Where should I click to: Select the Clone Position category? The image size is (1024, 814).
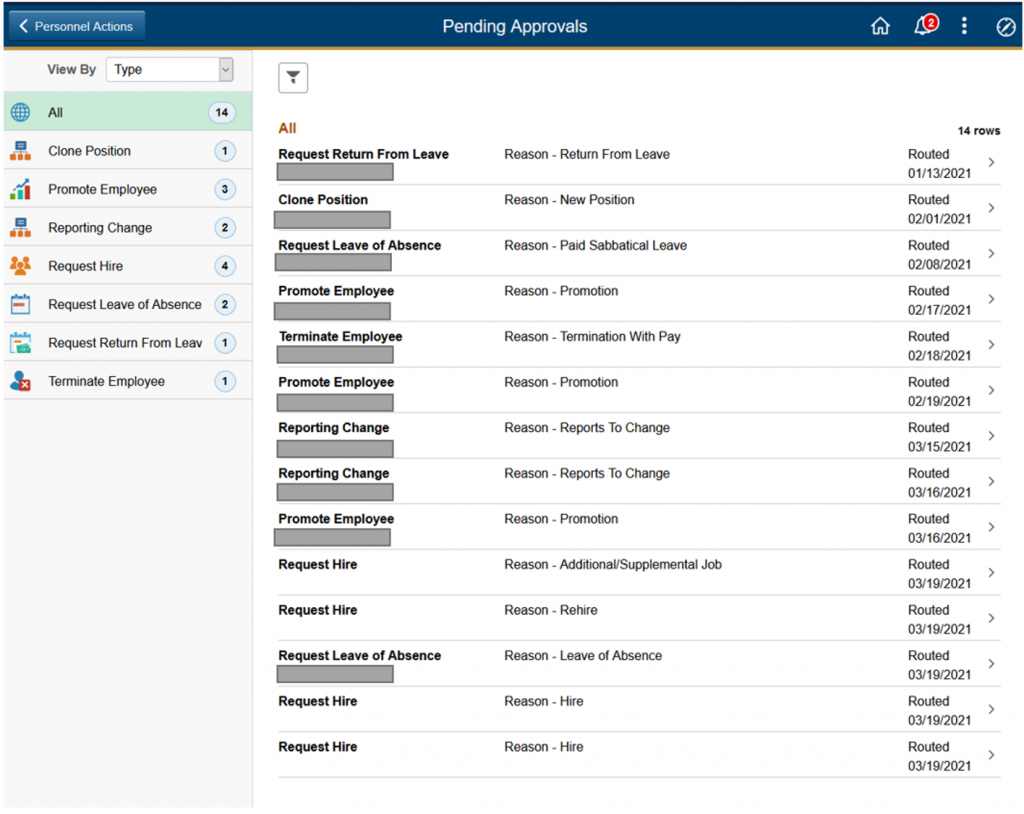tap(128, 151)
